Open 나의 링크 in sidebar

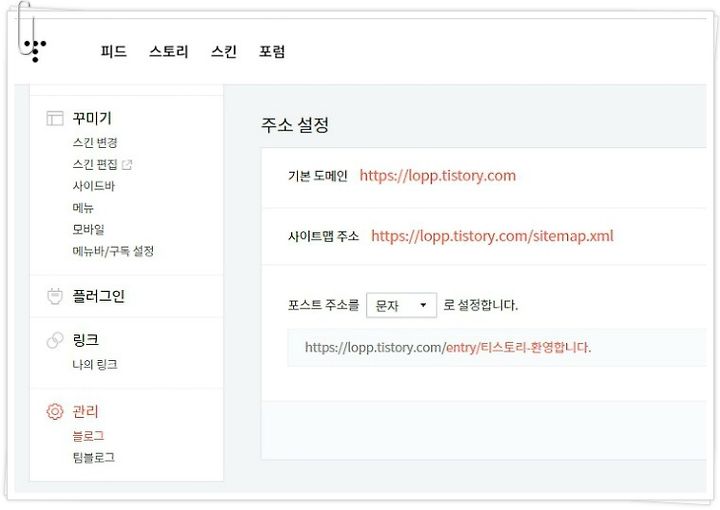coord(95,364)
